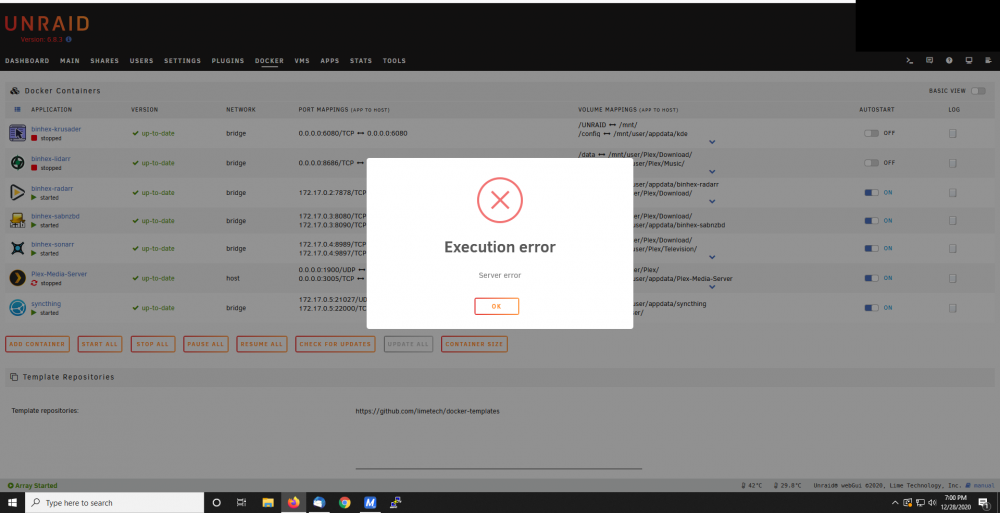
Task: Click the monitor info icon in header
Action: [969, 61]
